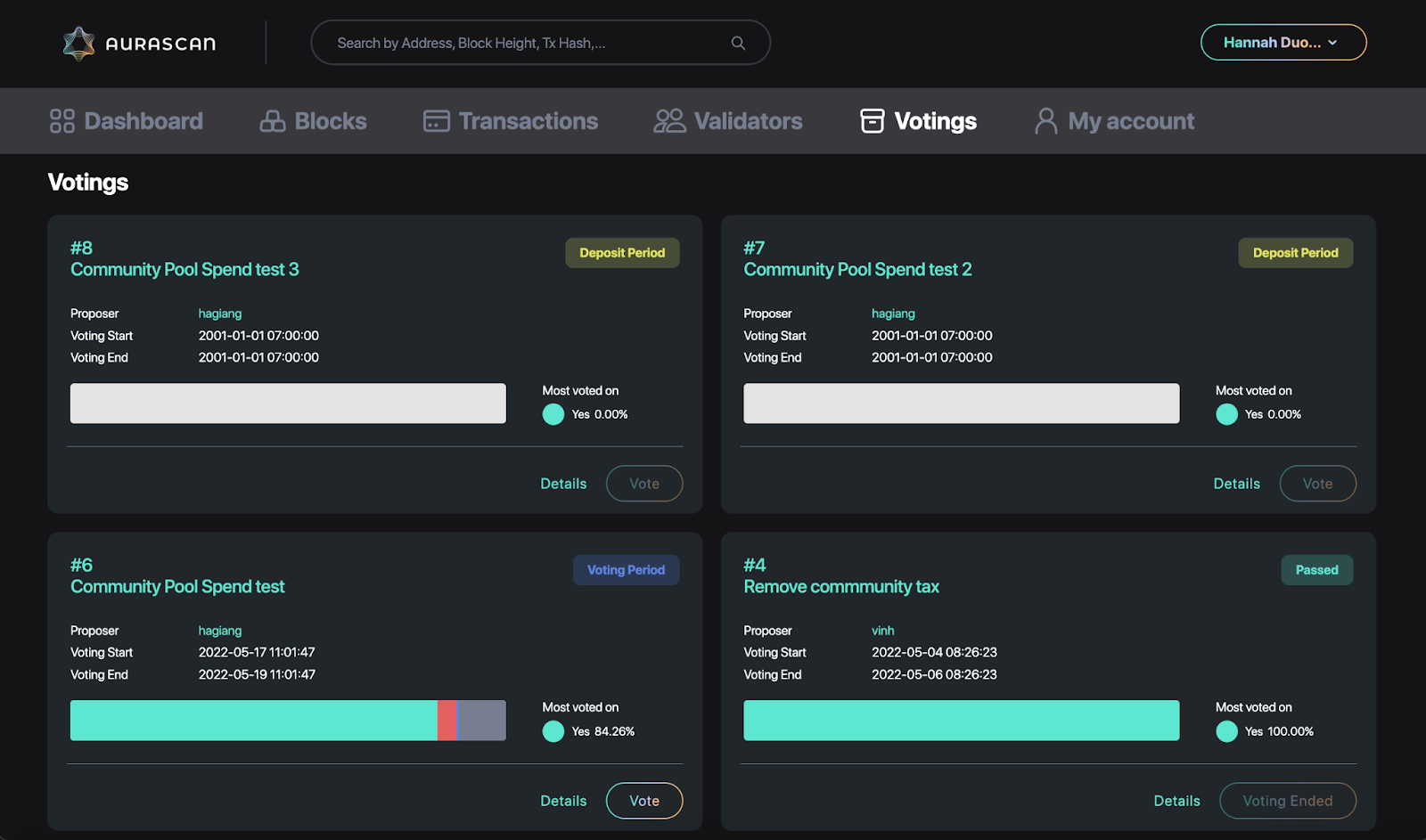Click Vote button on proposal #8
This screenshot has height=840, width=1426.
644,484
